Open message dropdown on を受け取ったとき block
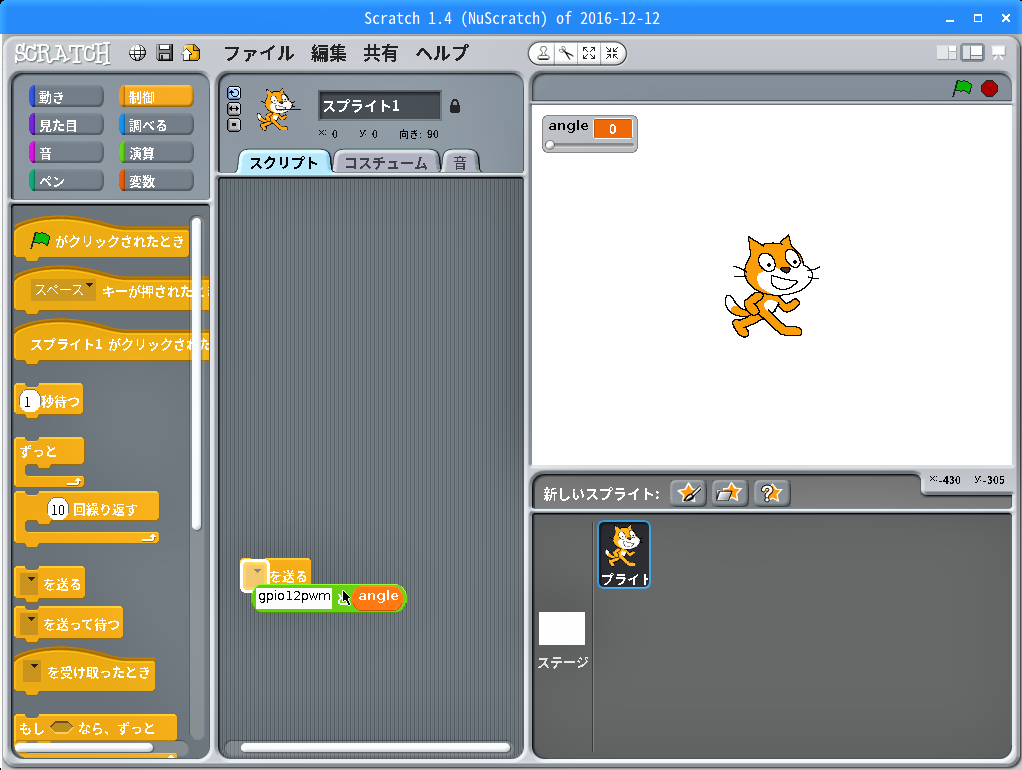Screen dimensions: 1022x770 tap(31, 672)
